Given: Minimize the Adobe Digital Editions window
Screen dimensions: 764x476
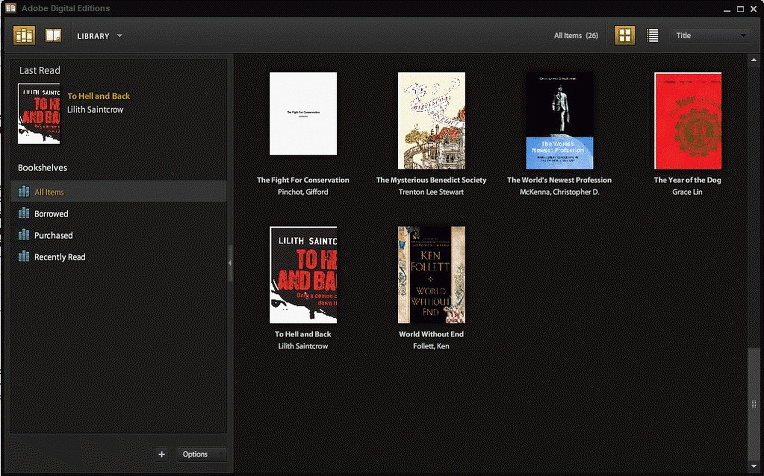Looking at the screenshot, I should (727, 9).
